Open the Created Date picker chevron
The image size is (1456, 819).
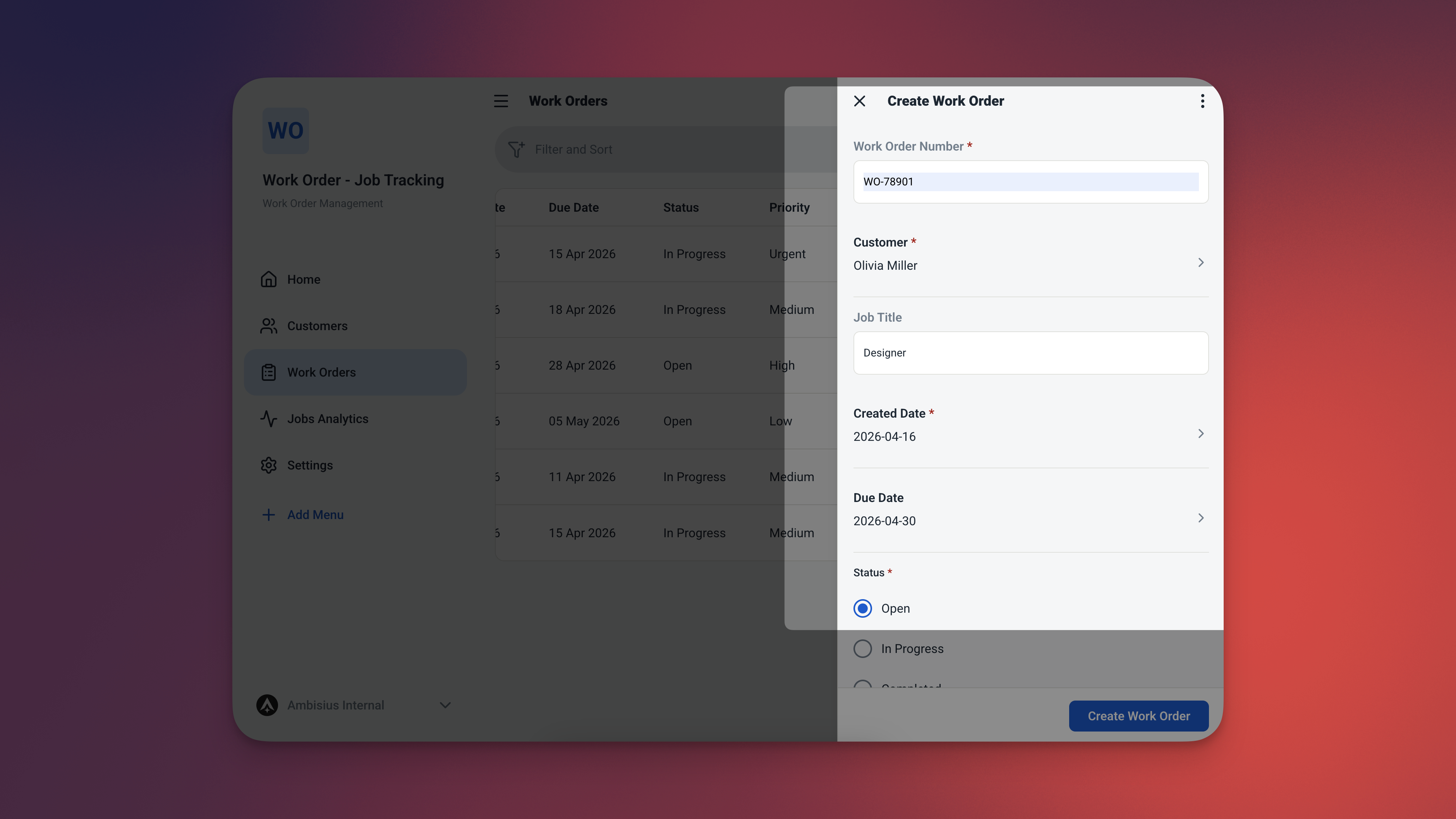pos(1201,434)
